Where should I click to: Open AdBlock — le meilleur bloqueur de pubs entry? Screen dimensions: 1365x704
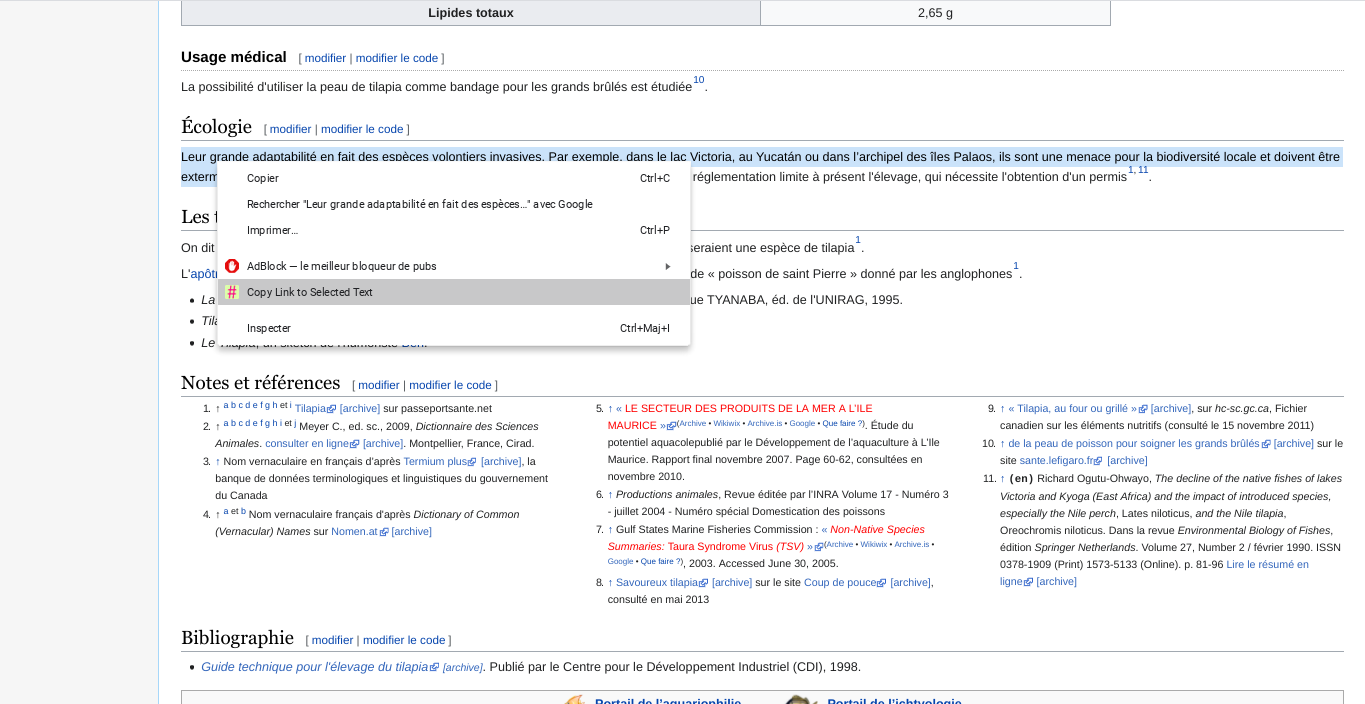pyautogui.click(x=454, y=266)
